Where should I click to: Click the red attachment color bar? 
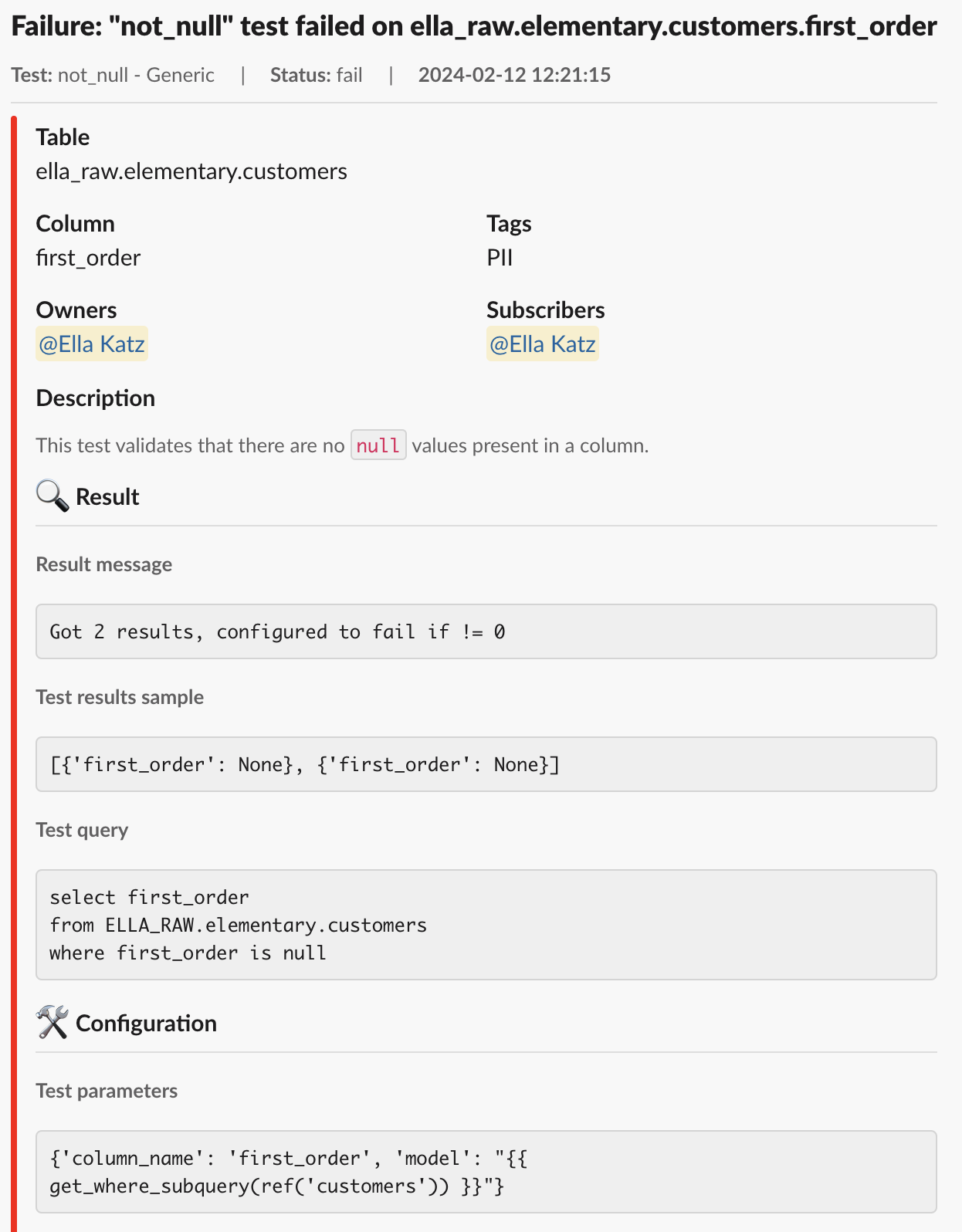[x=14, y=673]
